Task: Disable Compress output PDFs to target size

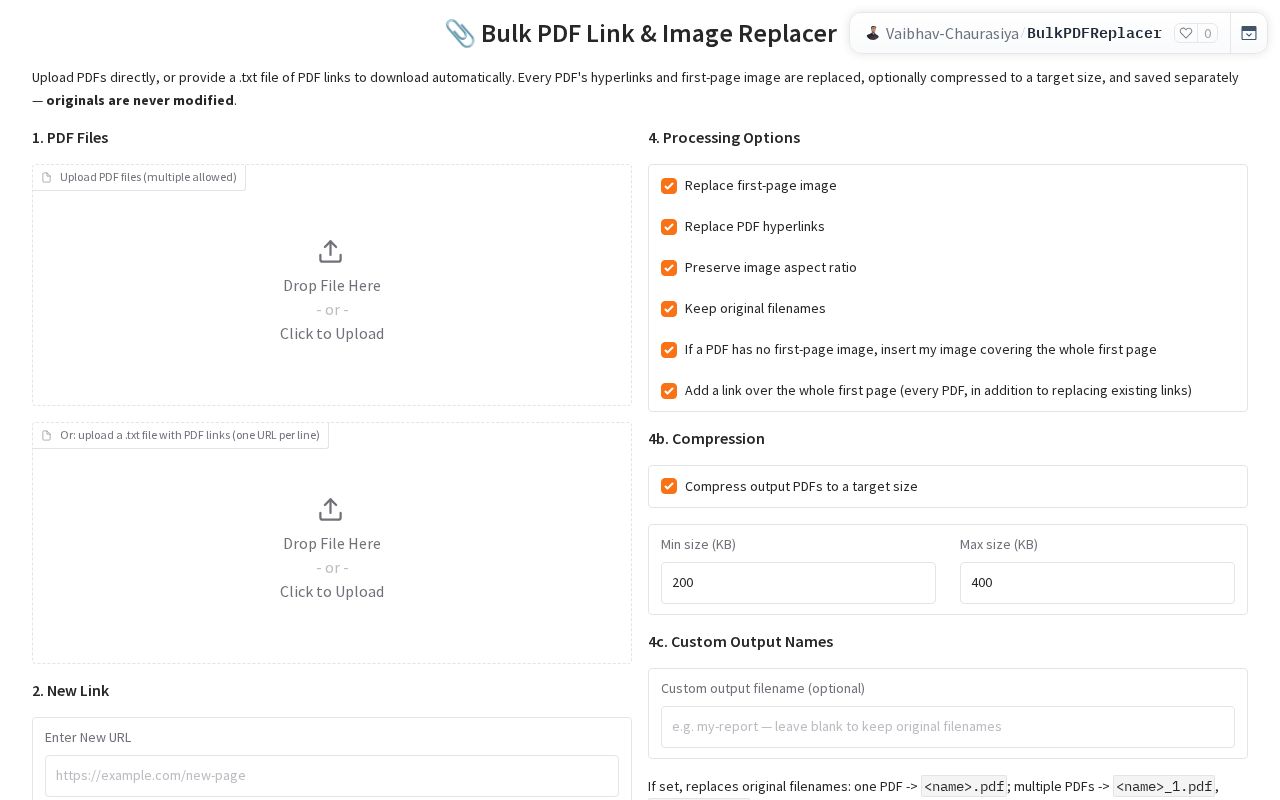Action: 669,487
